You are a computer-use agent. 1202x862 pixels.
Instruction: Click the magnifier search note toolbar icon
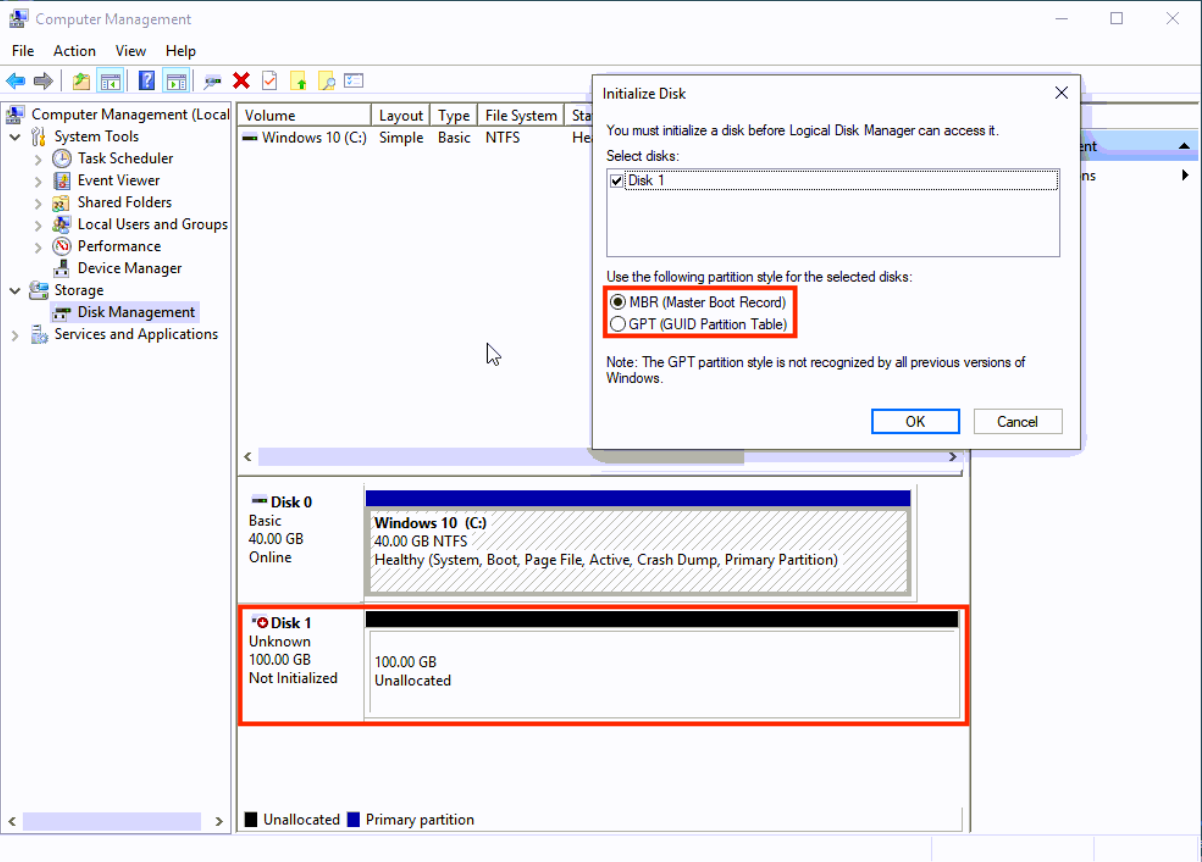coord(326,81)
